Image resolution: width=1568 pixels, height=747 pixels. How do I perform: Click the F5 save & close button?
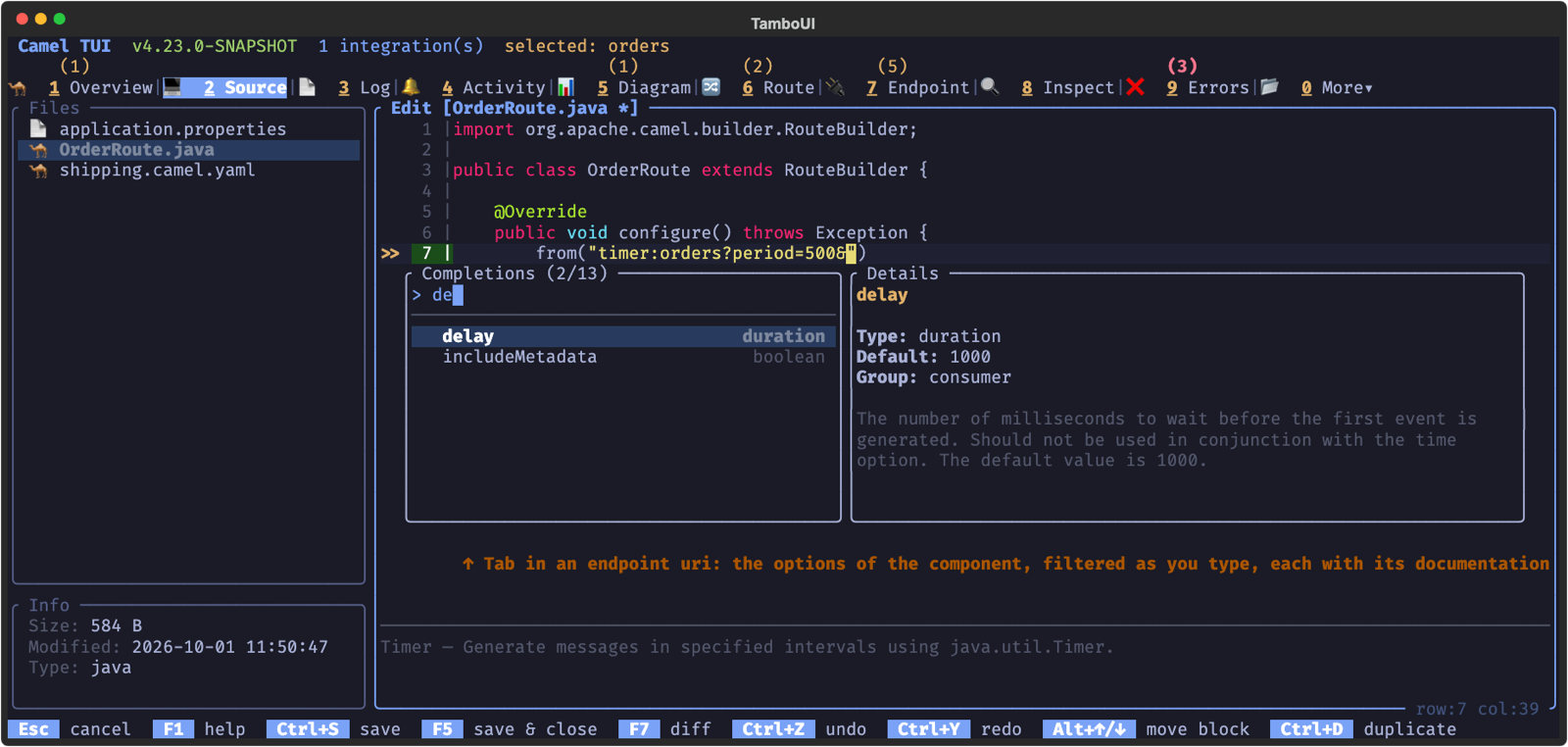coord(510,729)
